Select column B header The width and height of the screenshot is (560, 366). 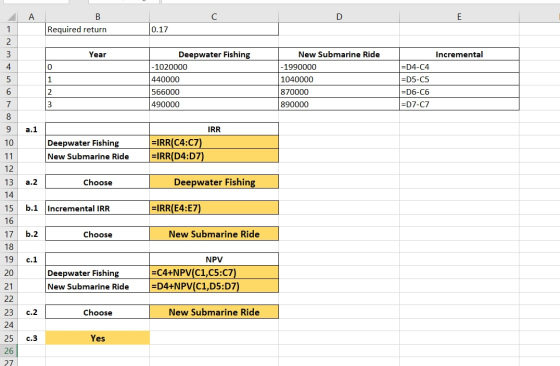click(98, 17)
